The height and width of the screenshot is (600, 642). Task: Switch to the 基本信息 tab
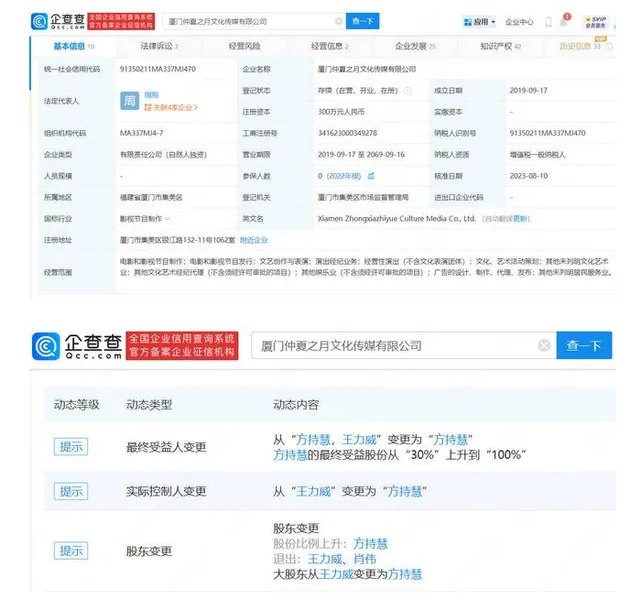74,46
